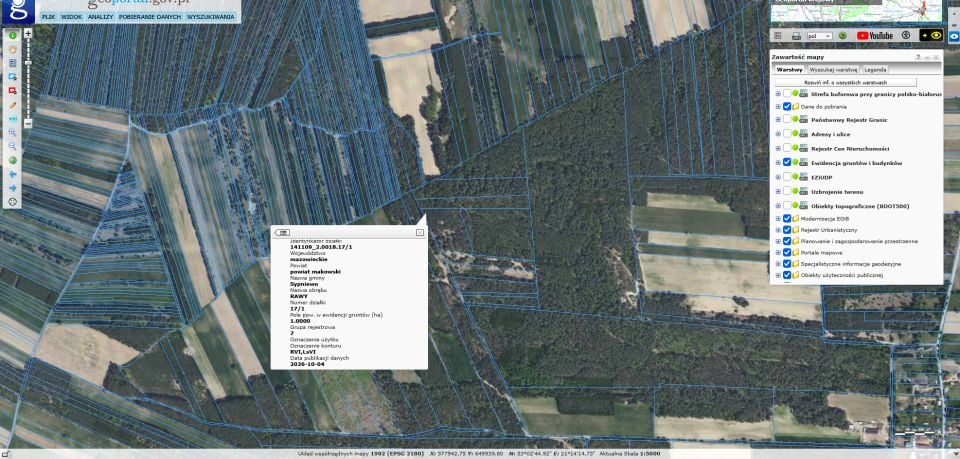Image resolution: width=960 pixels, height=459 pixels.
Task: Switch to the Wyszukaj warstwę tab
Action: [x=833, y=70]
